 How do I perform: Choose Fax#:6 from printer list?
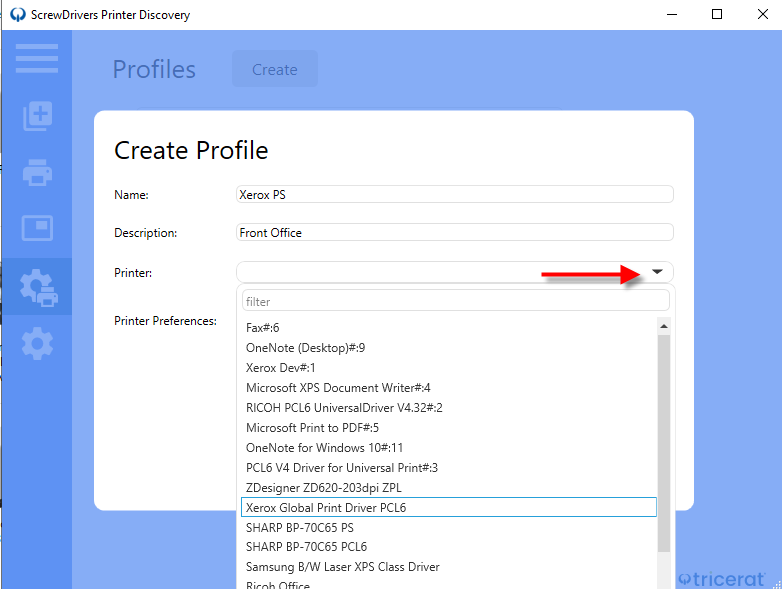click(x=449, y=328)
